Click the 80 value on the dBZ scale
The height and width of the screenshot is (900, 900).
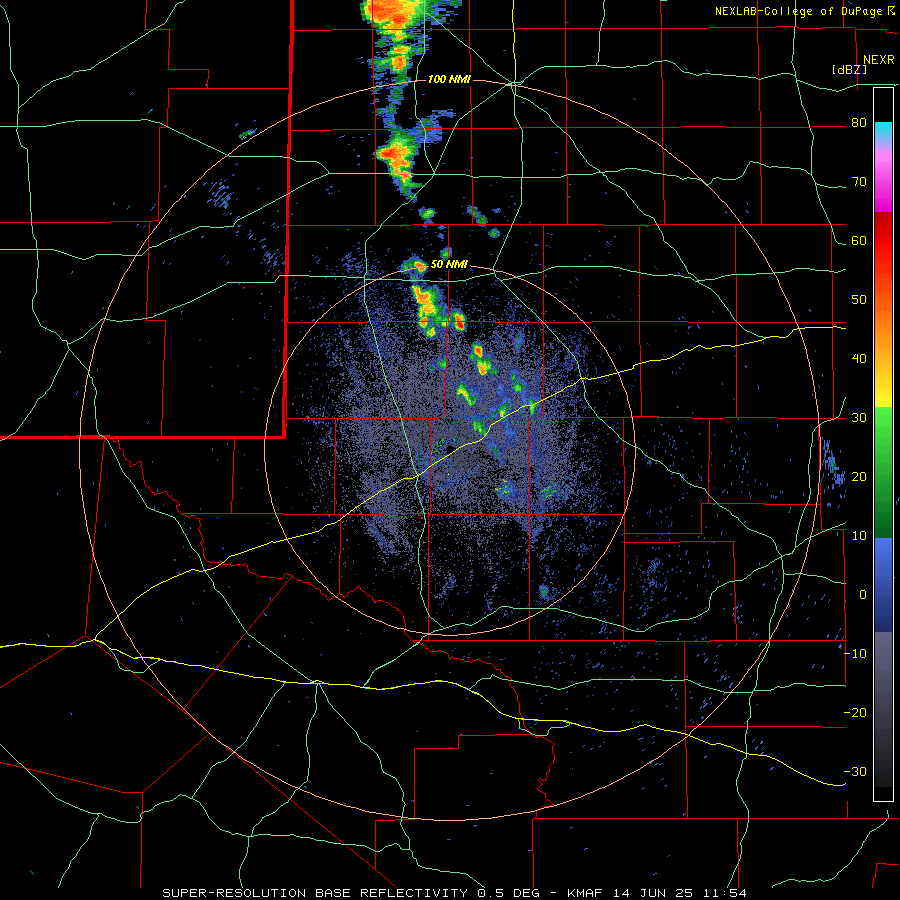[x=859, y=123]
